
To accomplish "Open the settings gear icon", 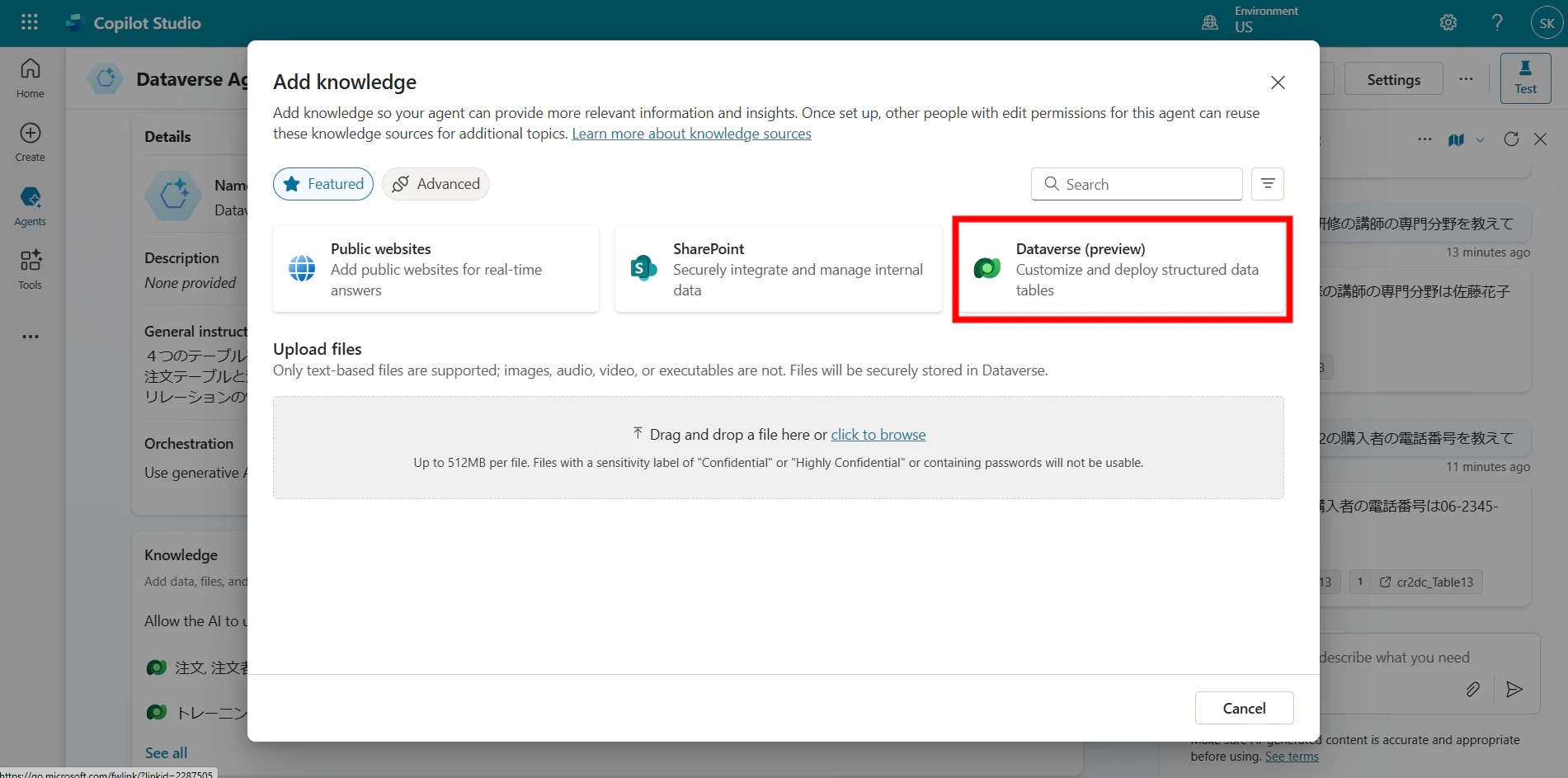I will [x=1448, y=22].
